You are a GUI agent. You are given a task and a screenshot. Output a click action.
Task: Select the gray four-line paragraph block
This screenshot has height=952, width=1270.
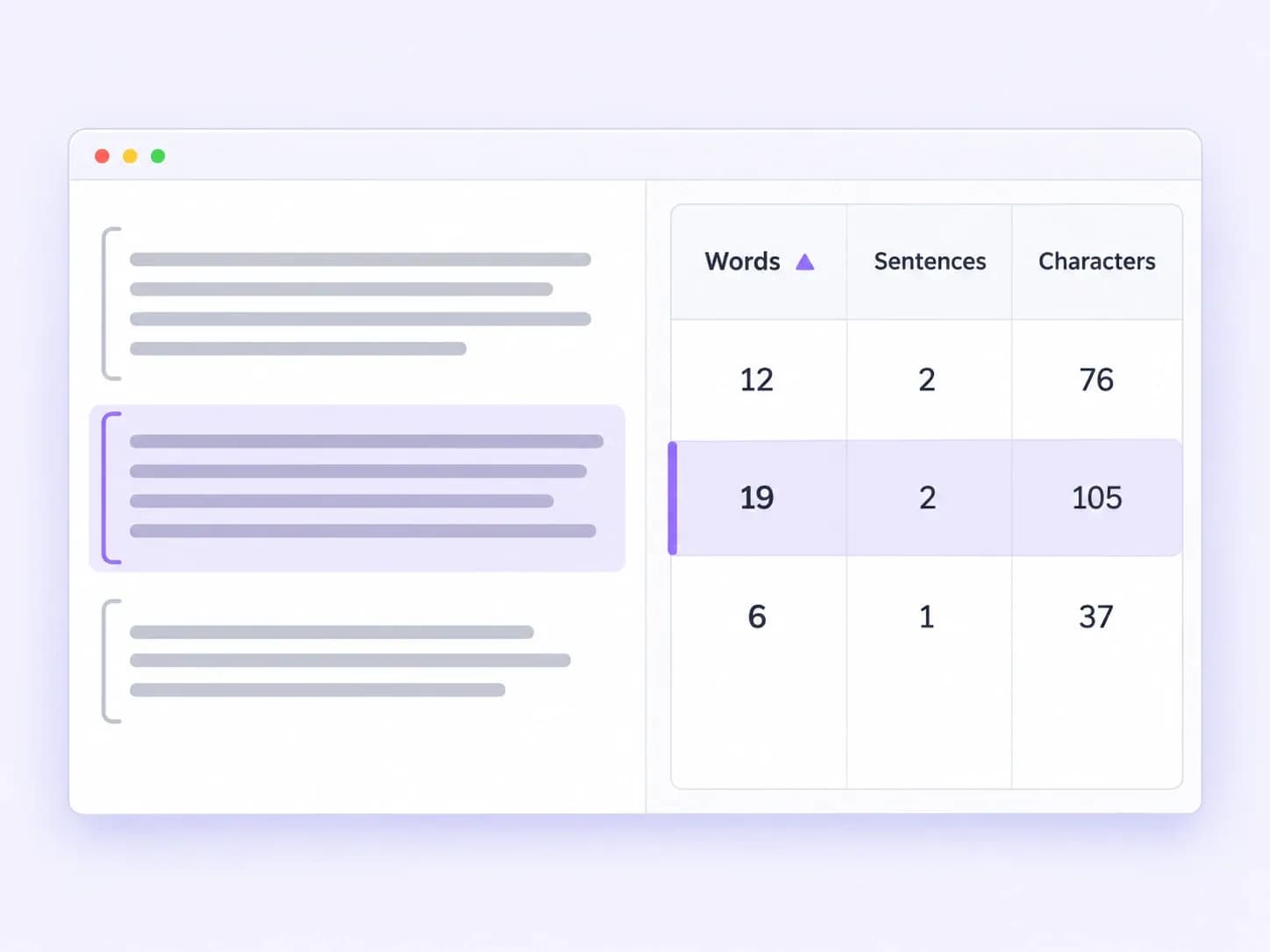click(x=347, y=303)
